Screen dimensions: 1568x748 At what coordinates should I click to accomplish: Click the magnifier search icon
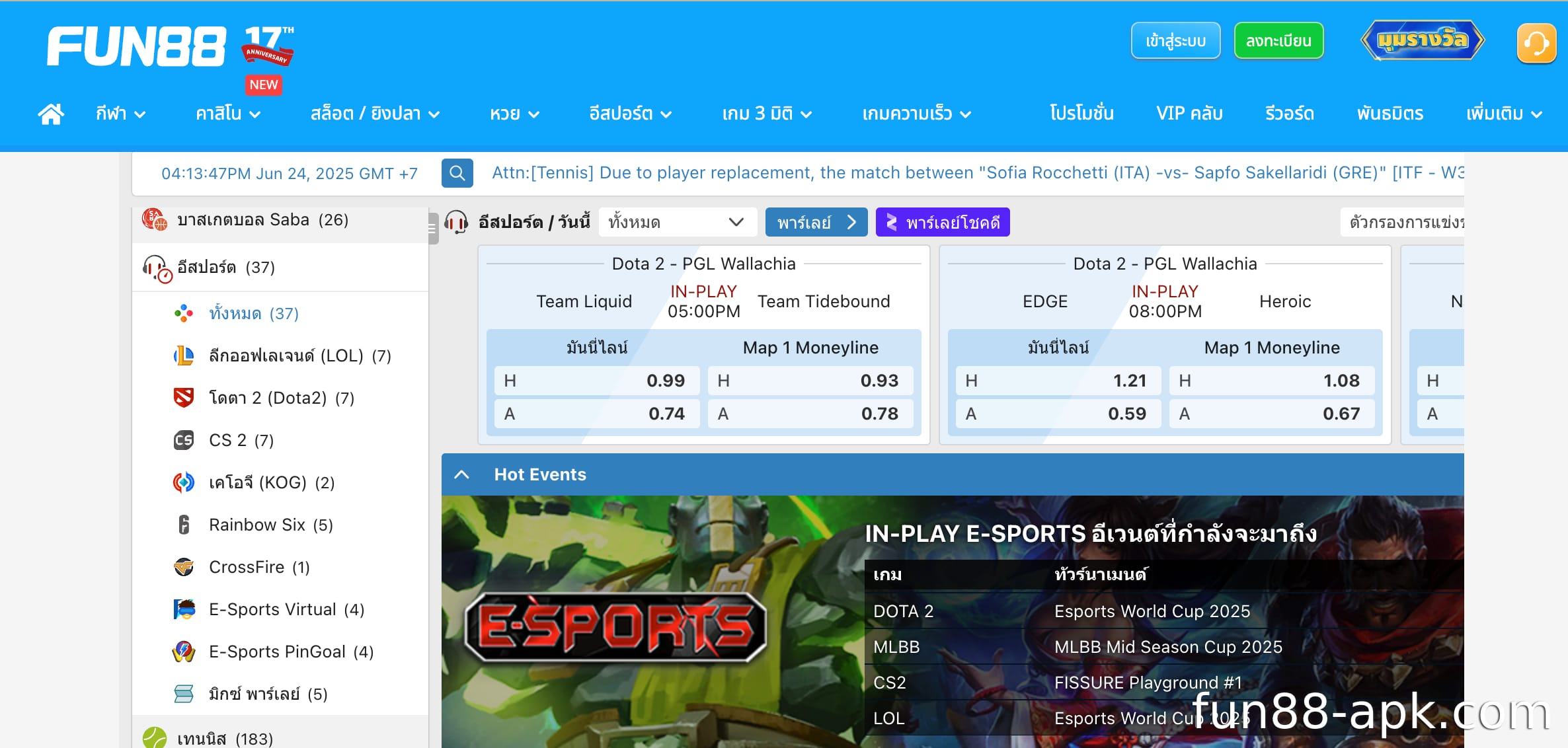click(457, 173)
